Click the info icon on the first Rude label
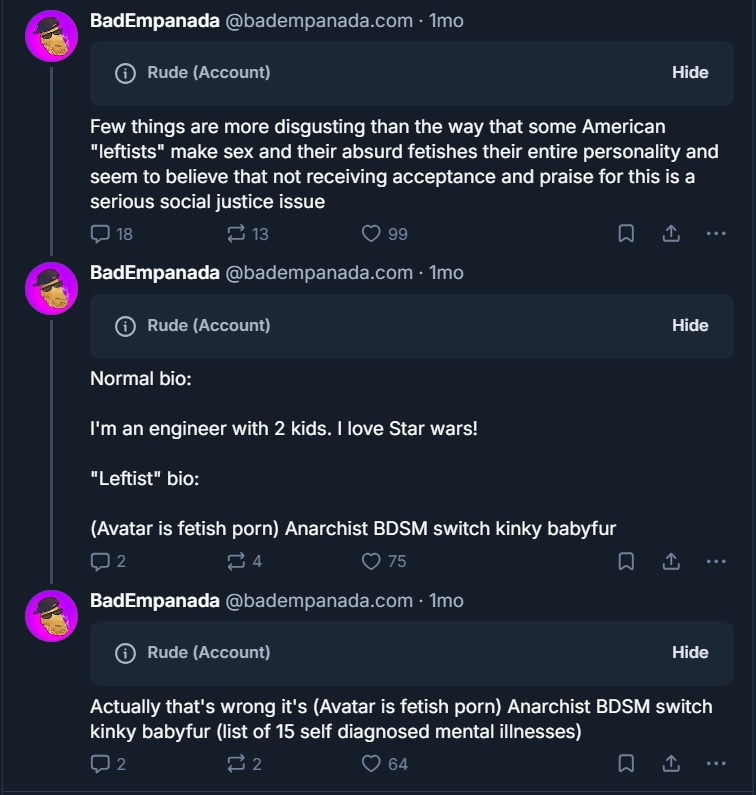 coord(125,73)
